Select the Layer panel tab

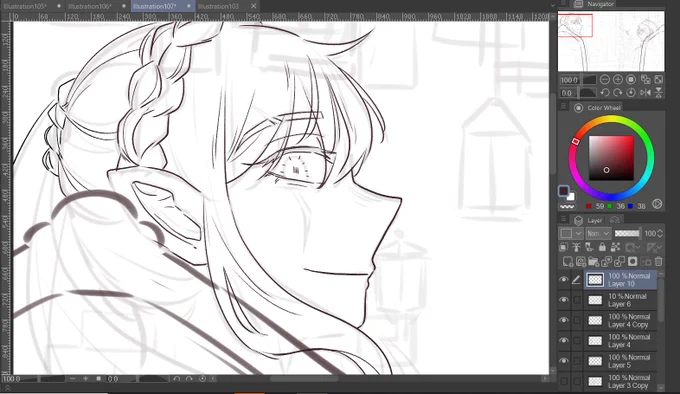pyautogui.click(x=588, y=220)
